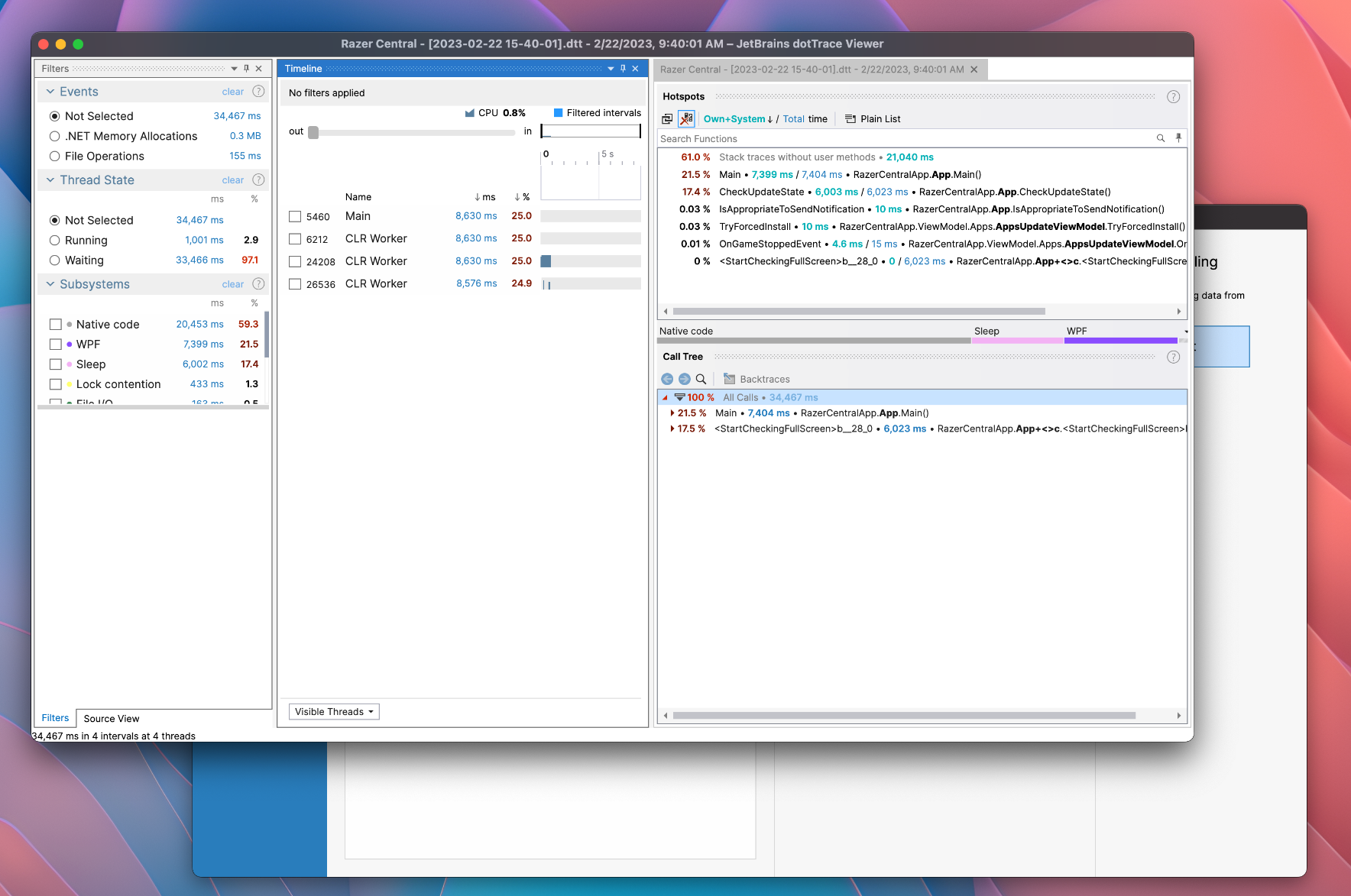This screenshot has height=896, width=1351.
Task: Check the WPF subsystem
Action: (55, 344)
